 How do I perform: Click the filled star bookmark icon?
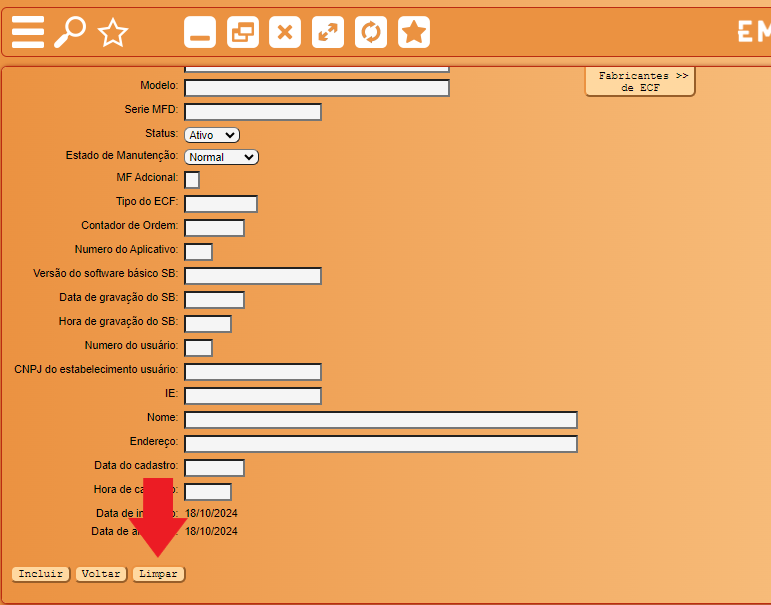point(414,32)
